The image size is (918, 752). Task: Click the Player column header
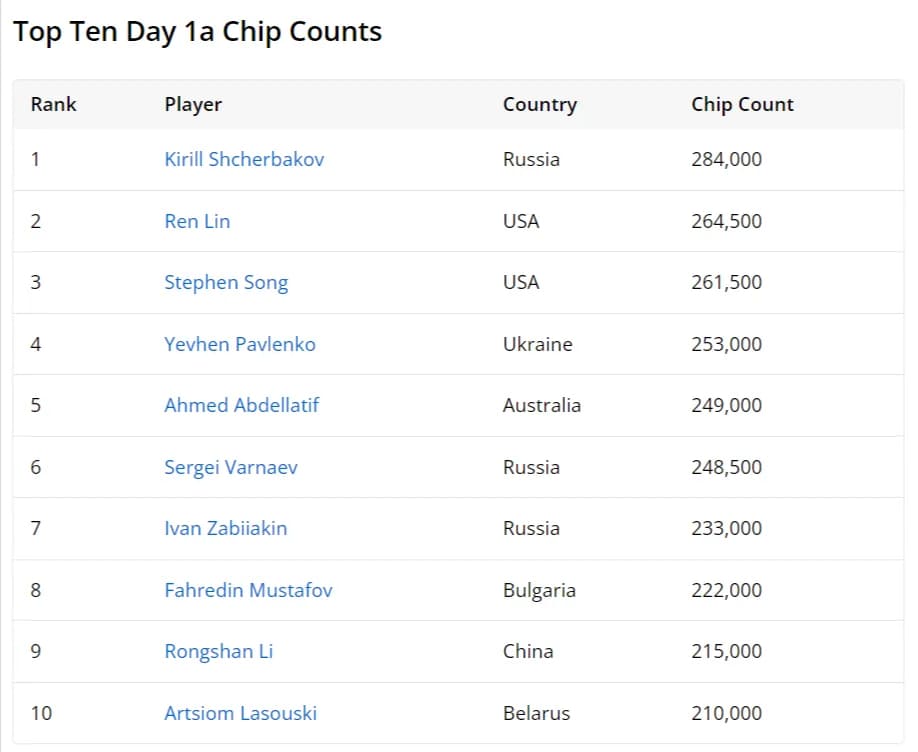(x=193, y=104)
